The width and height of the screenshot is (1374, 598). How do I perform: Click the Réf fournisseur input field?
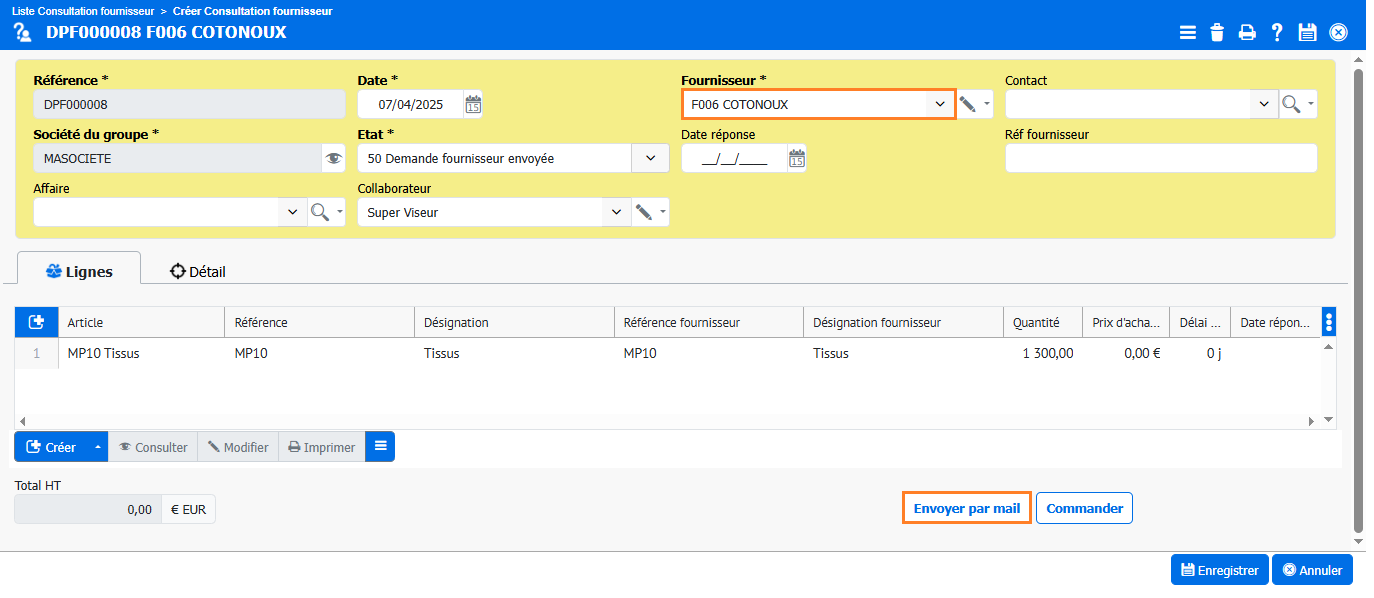coord(1160,158)
